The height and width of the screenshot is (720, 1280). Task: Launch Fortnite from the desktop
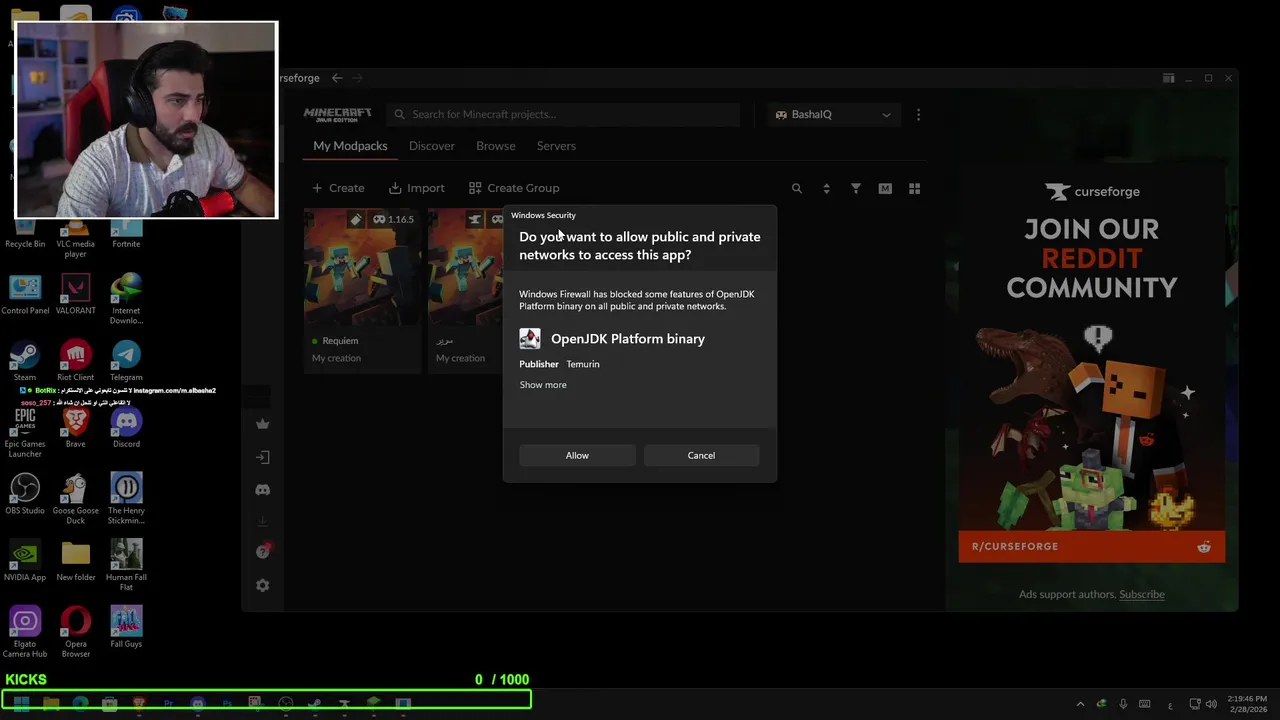coord(126,234)
